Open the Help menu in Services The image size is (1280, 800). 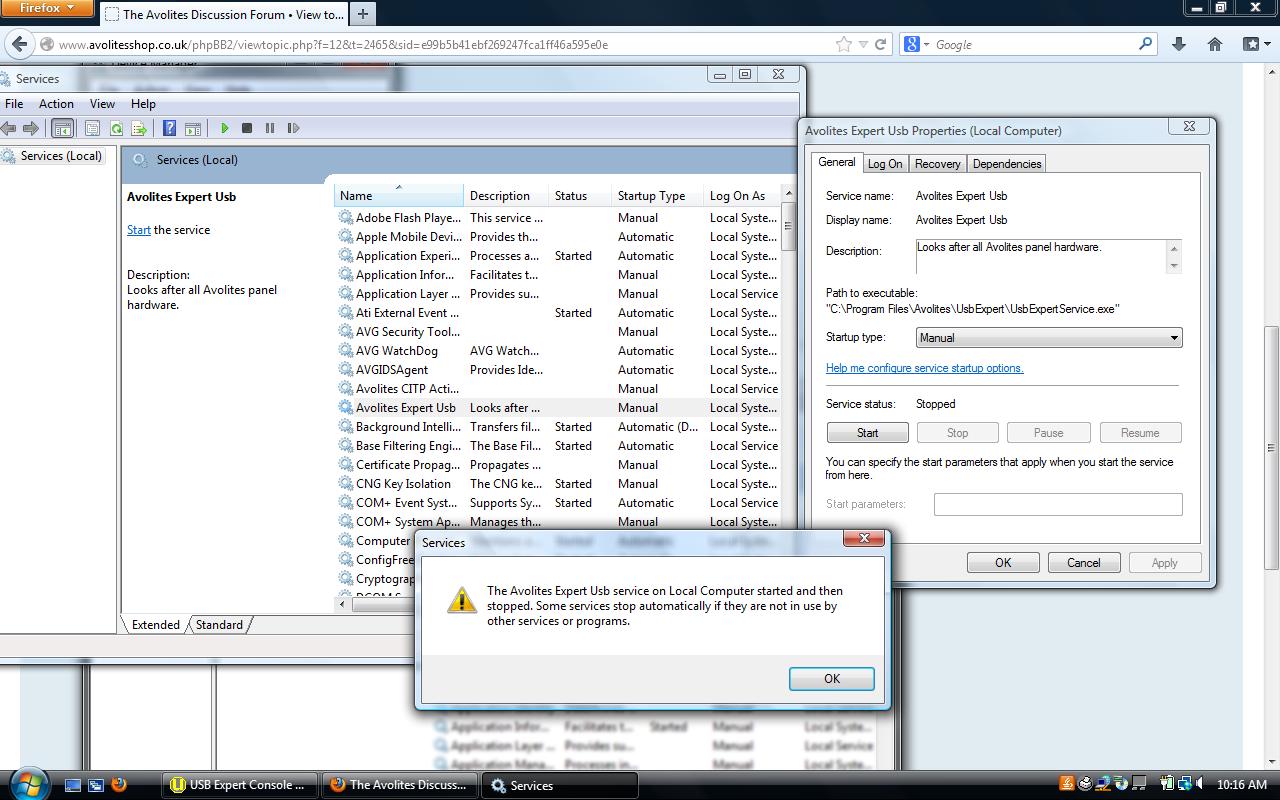(x=143, y=104)
